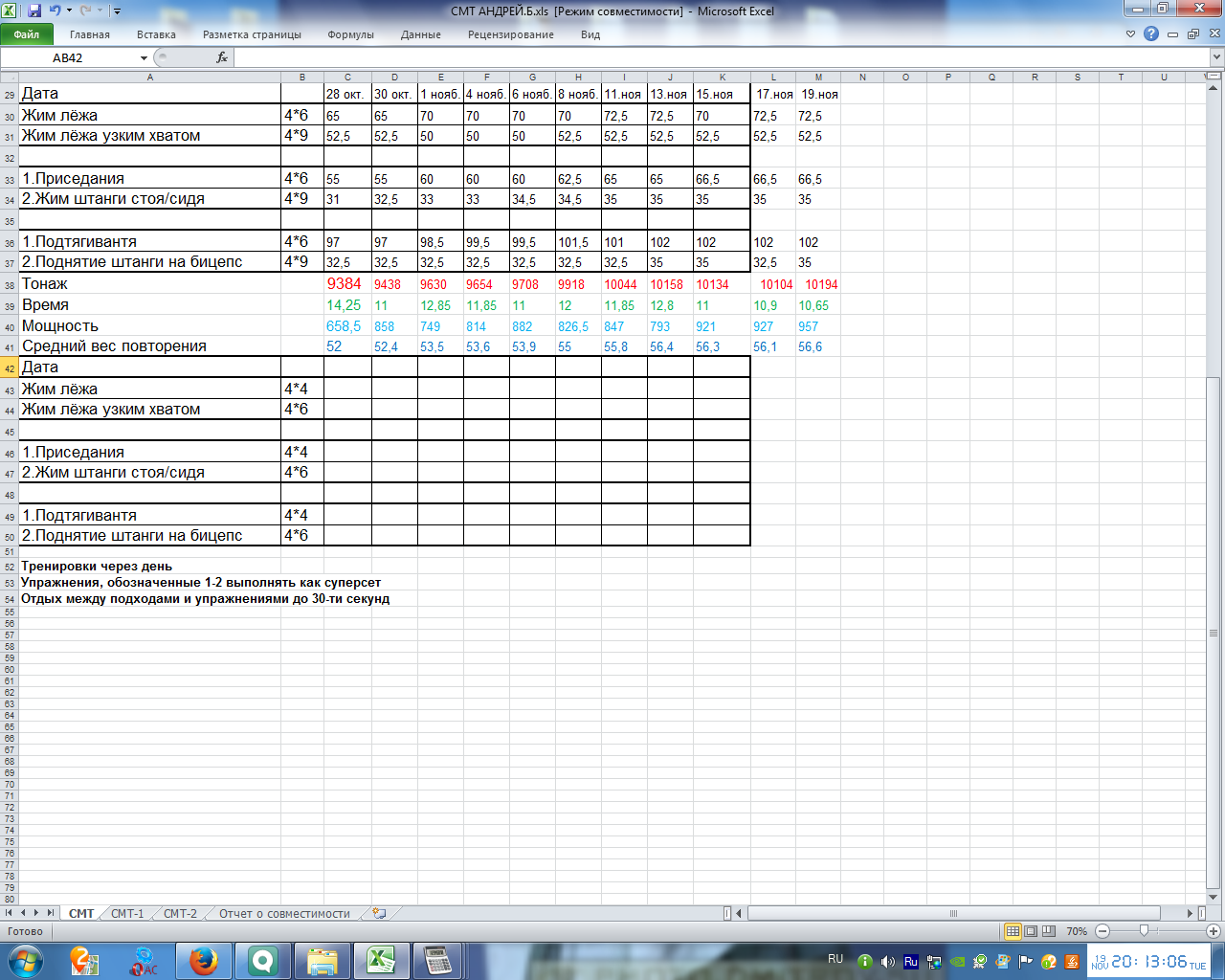Click Zoom Out minus icon
Image resolution: width=1225 pixels, height=980 pixels.
pyautogui.click(x=1102, y=931)
